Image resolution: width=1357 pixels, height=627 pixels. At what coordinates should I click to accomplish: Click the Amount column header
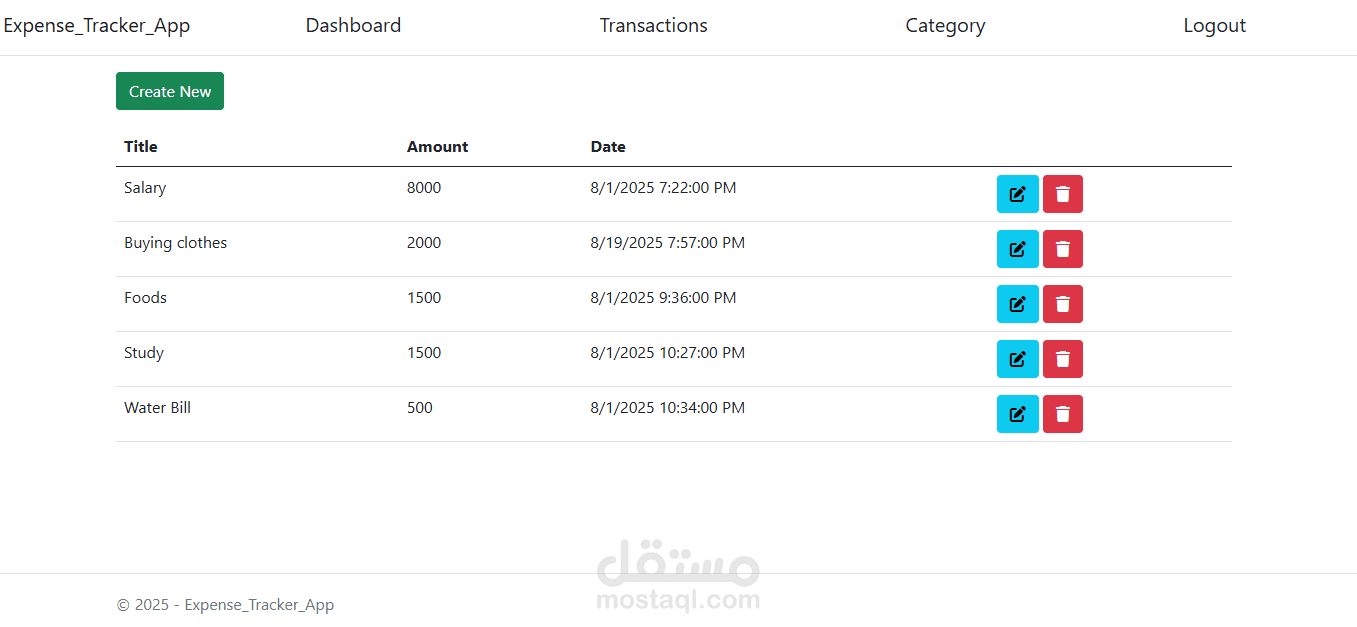[x=437, y=147]
